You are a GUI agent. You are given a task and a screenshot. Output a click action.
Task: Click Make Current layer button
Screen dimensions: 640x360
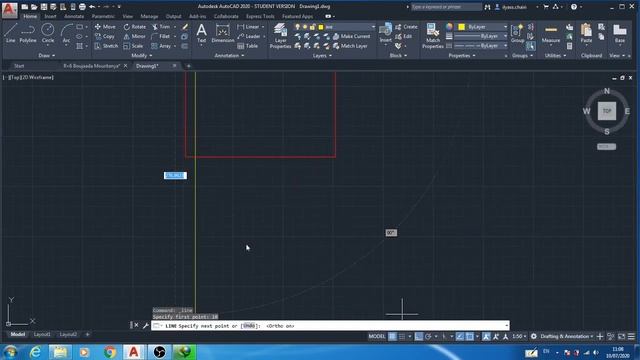[x=351, y=36]
